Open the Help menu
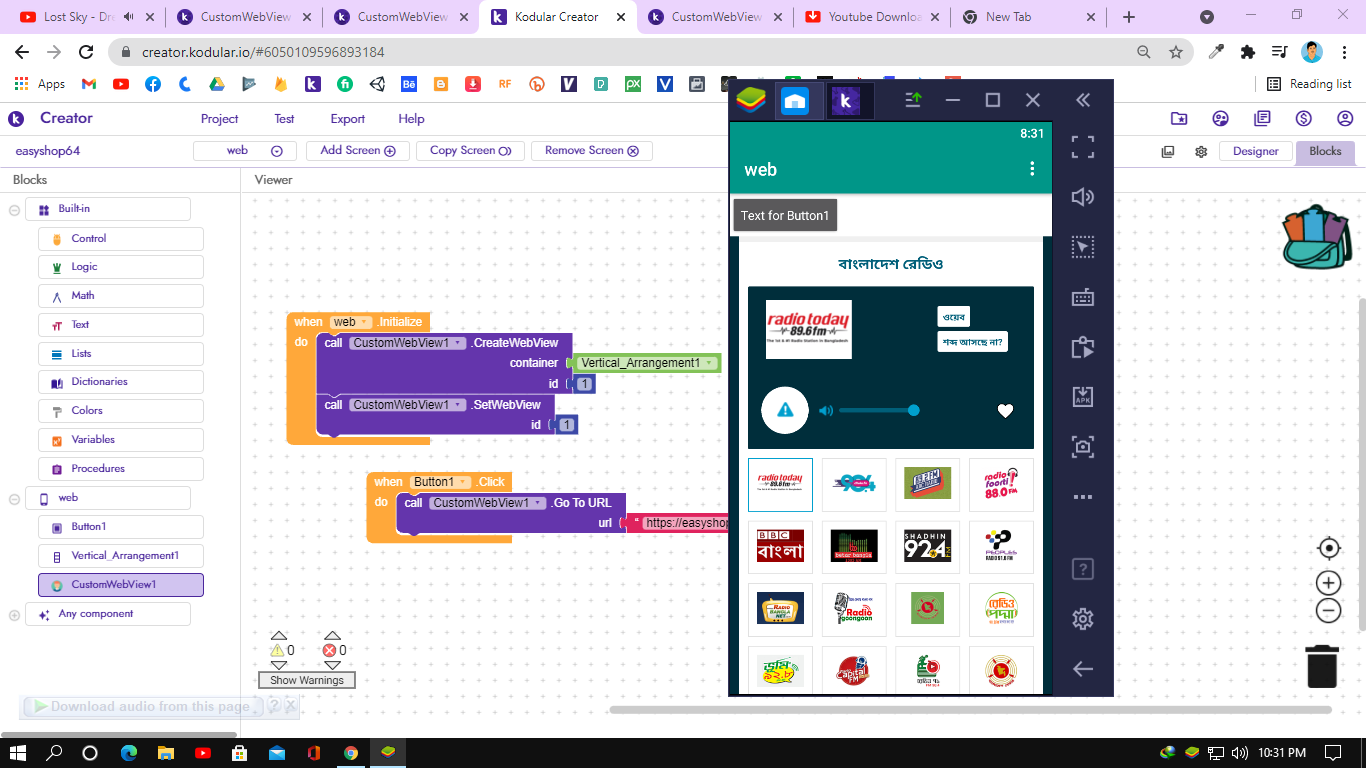The height and width of the screenshot is (768, 1366). (x=411, y=118)
